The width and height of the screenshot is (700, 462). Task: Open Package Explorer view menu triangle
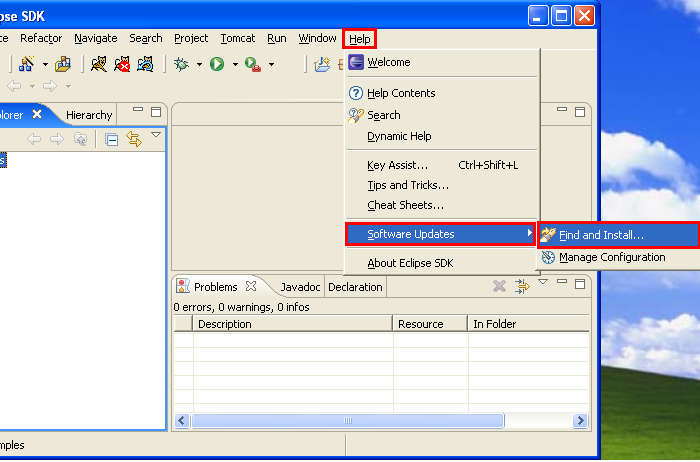(156, 135)
